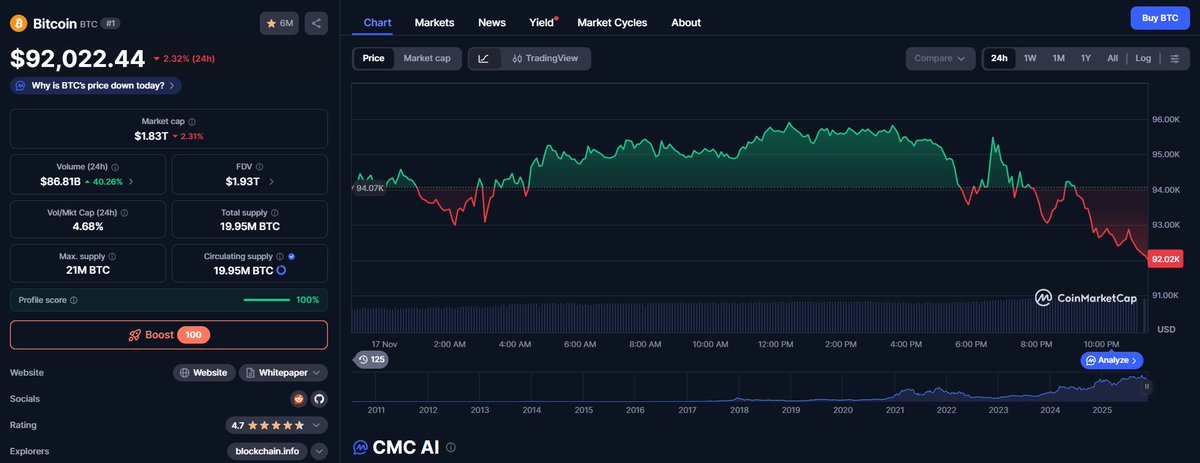
Task: Expand FDV details chevron
Action: tap(271, 182)
